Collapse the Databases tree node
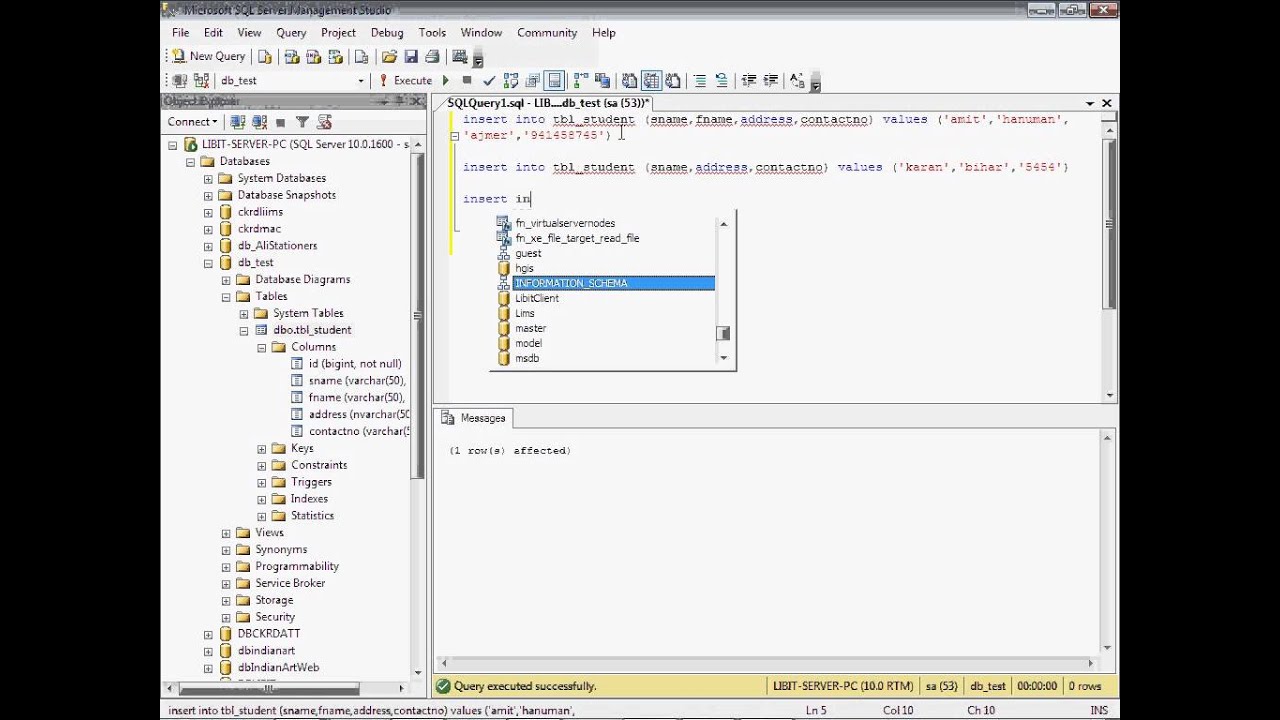The image size is (1280, 720). tap(190, 161)
